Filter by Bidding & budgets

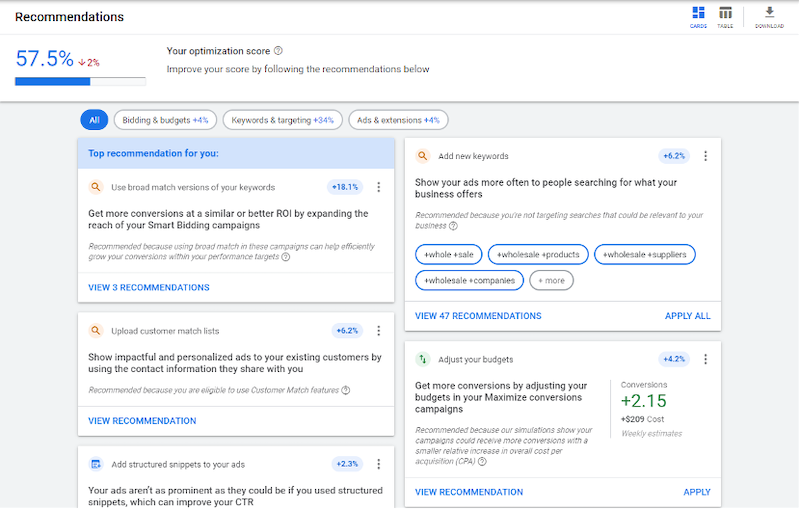click(x=165, y=120)
